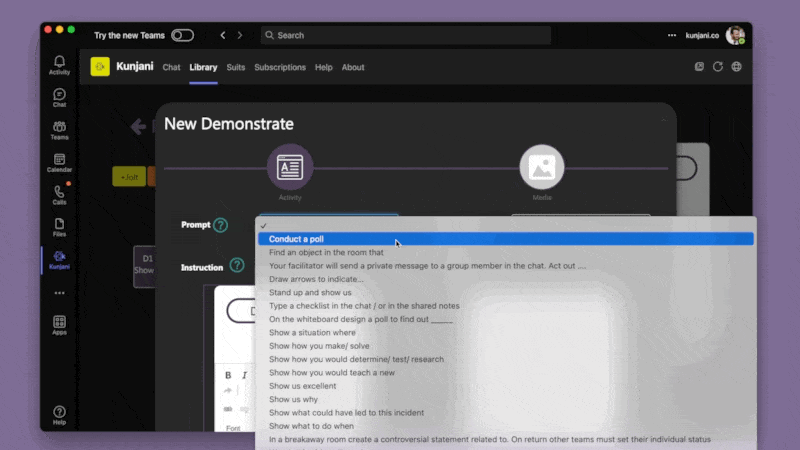Select the Activity step icon

pos(290,167)
